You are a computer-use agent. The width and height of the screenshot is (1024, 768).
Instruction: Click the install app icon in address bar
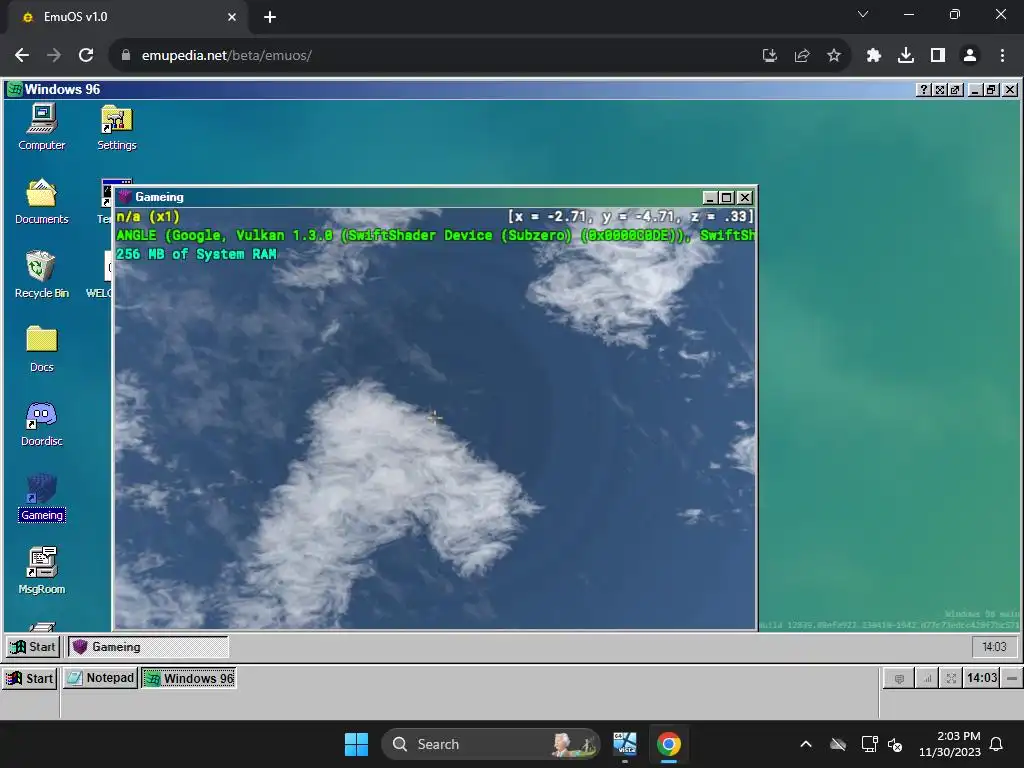click(770, 56)
